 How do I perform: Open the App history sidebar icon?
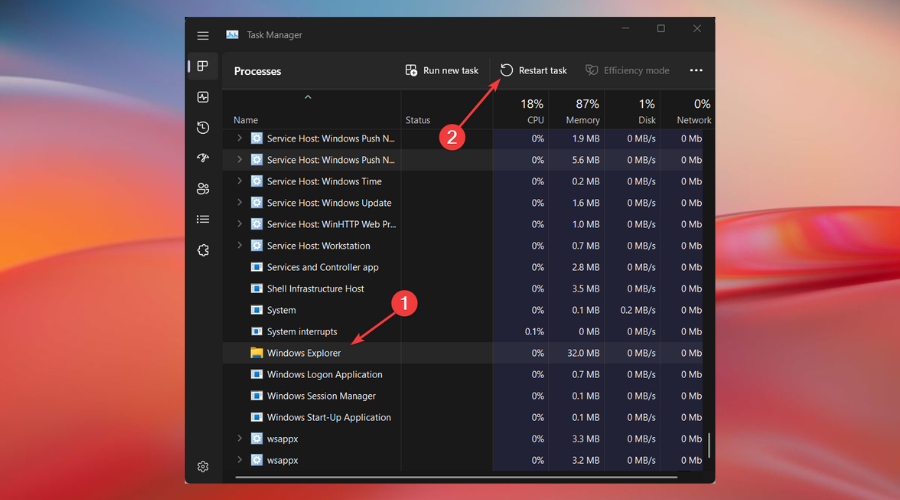(203, 127)
